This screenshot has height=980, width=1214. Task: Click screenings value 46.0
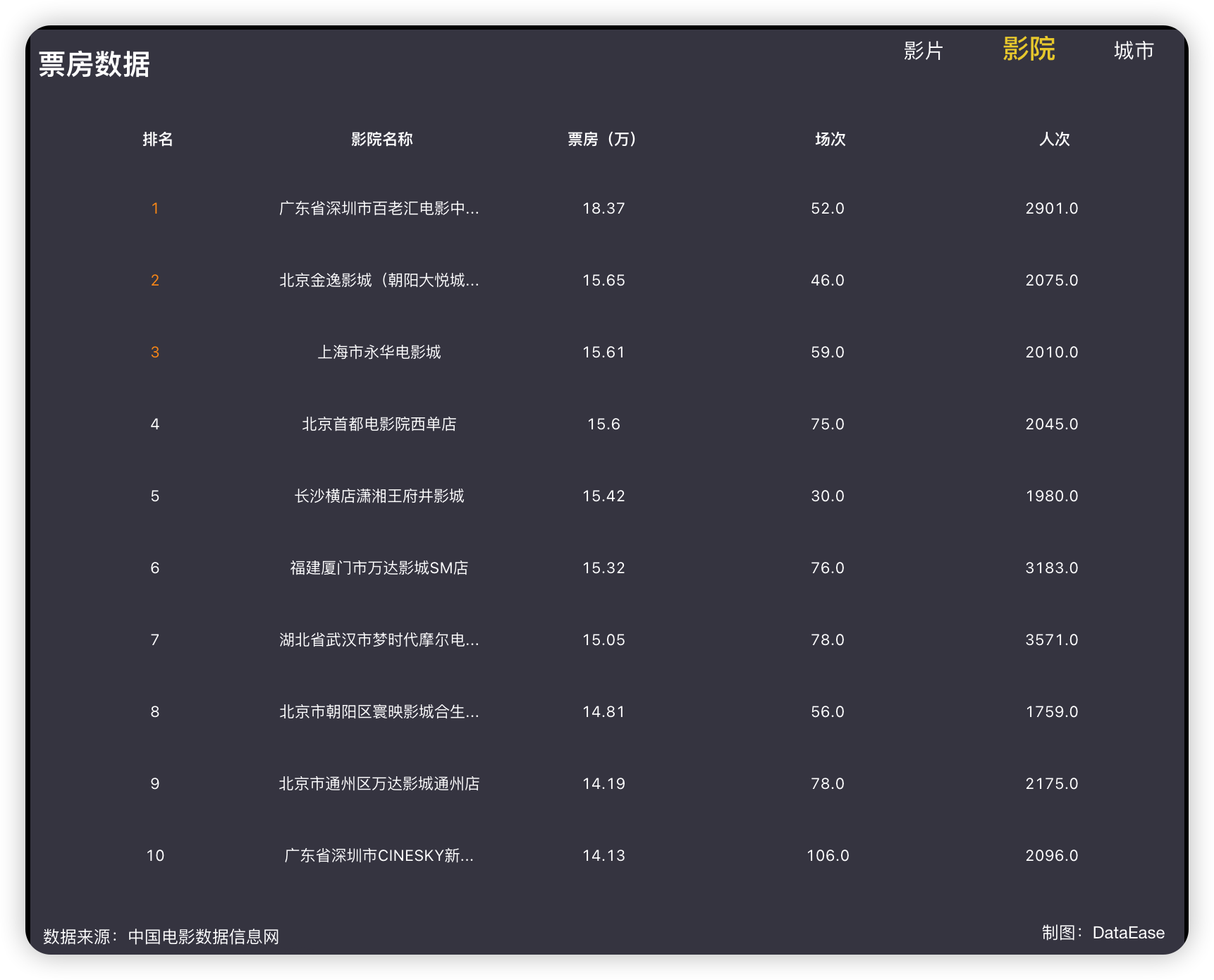pyautogui.click(x=828, y=281)
